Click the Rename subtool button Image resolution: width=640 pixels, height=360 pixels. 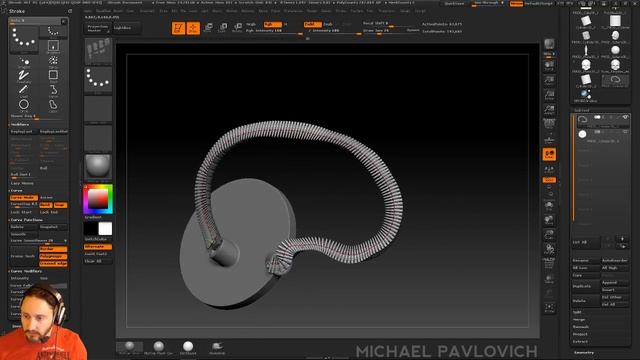pyautogui.click(x=586, y=260)
